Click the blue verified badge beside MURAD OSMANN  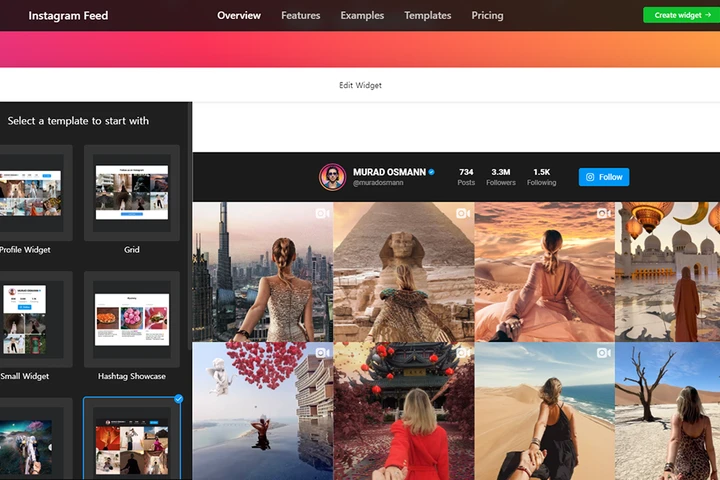click(432, 172)
